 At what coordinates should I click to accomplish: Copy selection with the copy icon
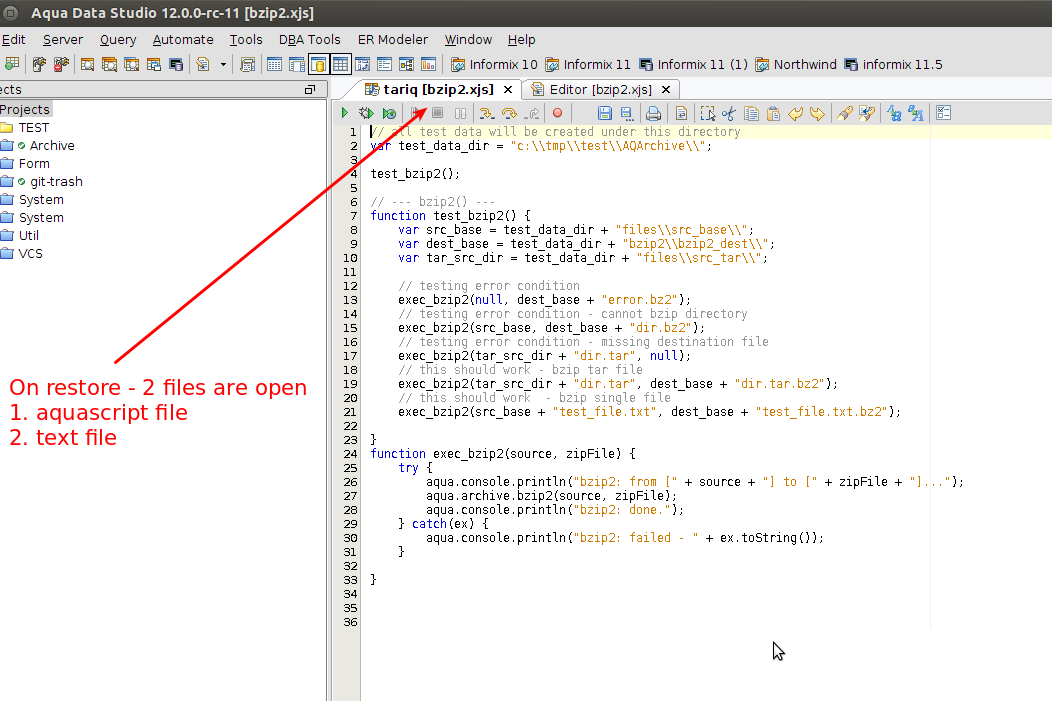coord(751,113)
